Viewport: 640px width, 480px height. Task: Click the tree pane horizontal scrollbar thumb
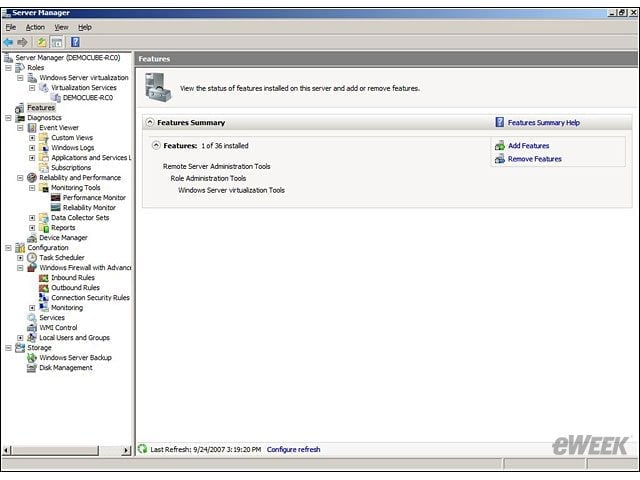click(x=55, y=450)
